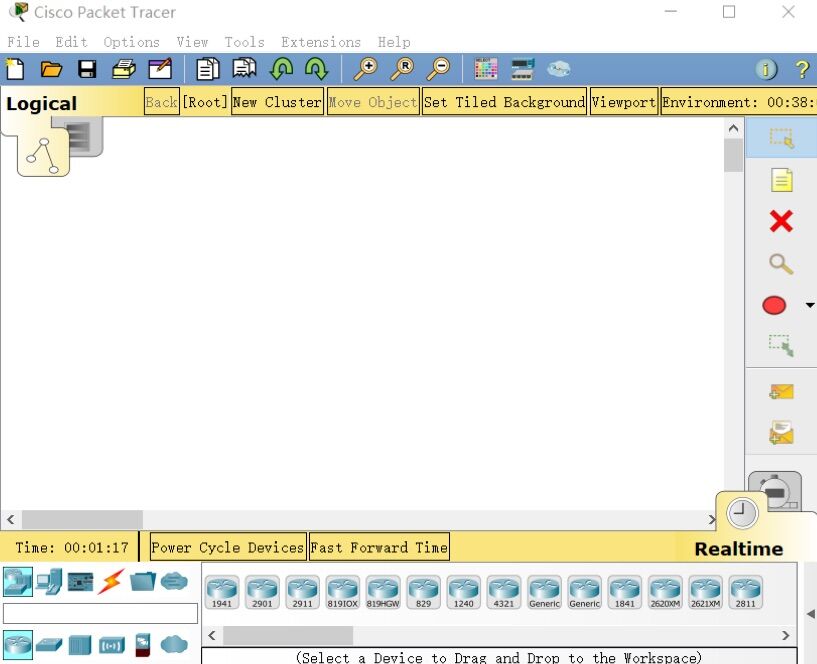Choose the Place Note tool
Image resolution: width=817 pixels, height=664 pixels.
click(x=781, y=180)
